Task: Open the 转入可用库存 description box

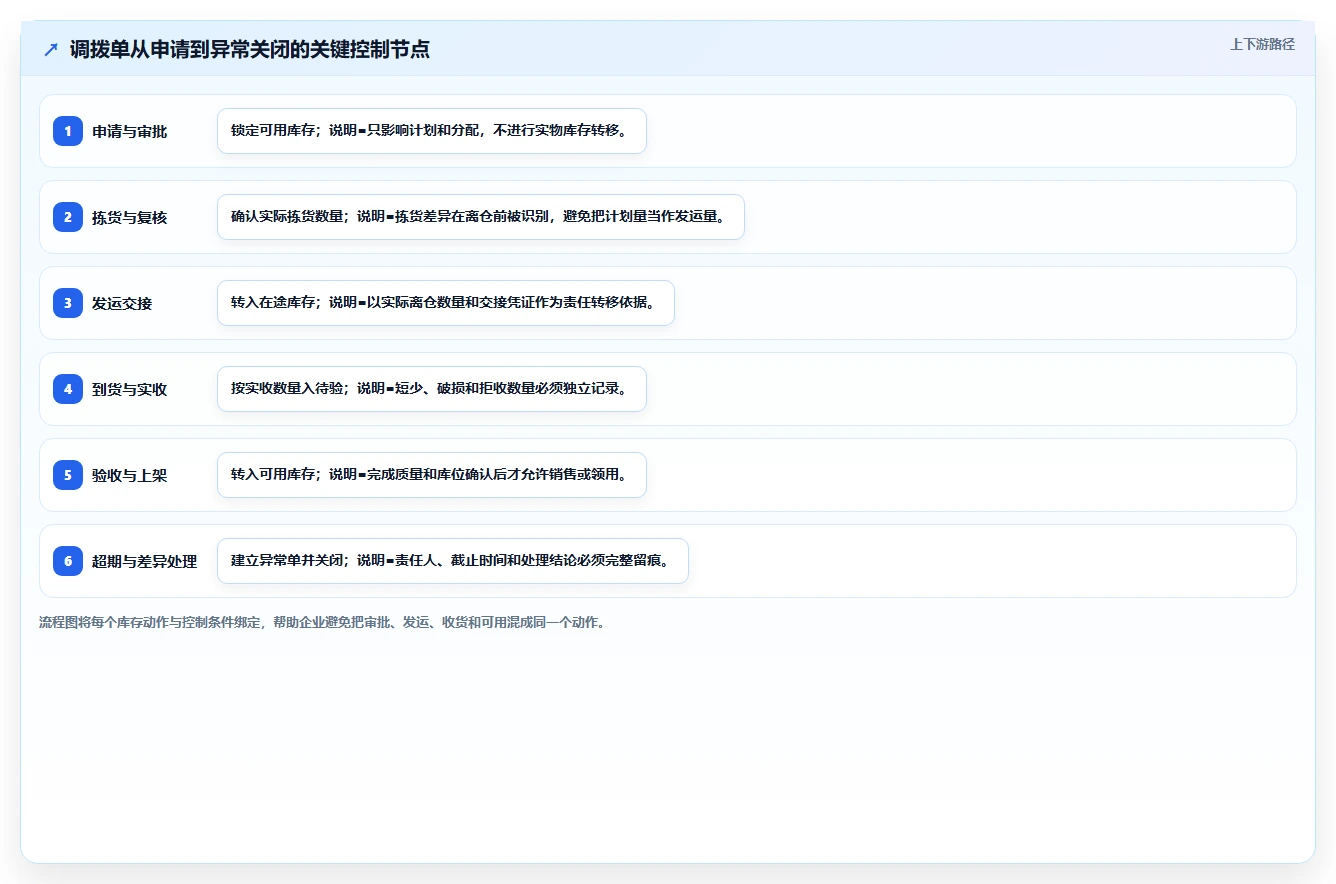Action: click(432, 475)
